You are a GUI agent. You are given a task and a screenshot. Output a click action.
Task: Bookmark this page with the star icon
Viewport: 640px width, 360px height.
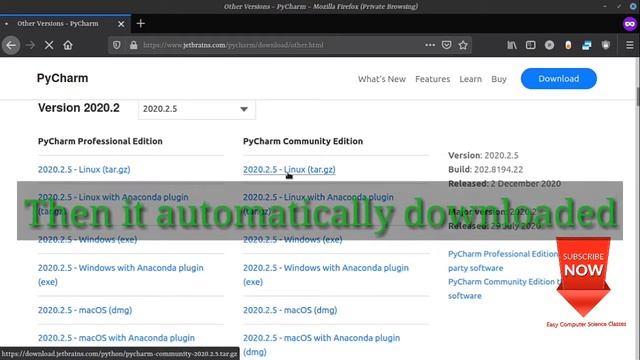pyautogui.click(x=463, y=45)
